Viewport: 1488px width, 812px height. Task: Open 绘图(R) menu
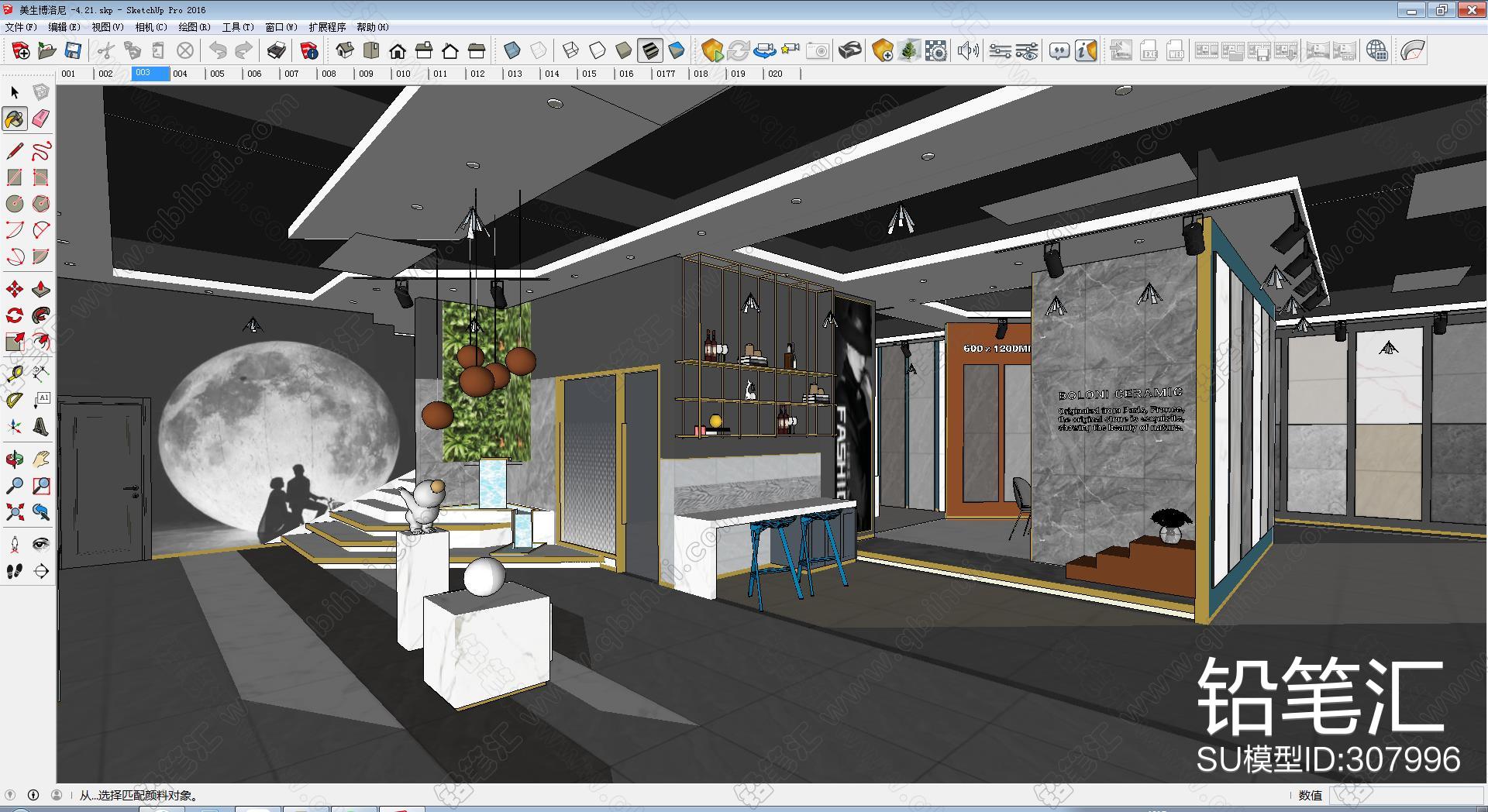tap(195, 27)
